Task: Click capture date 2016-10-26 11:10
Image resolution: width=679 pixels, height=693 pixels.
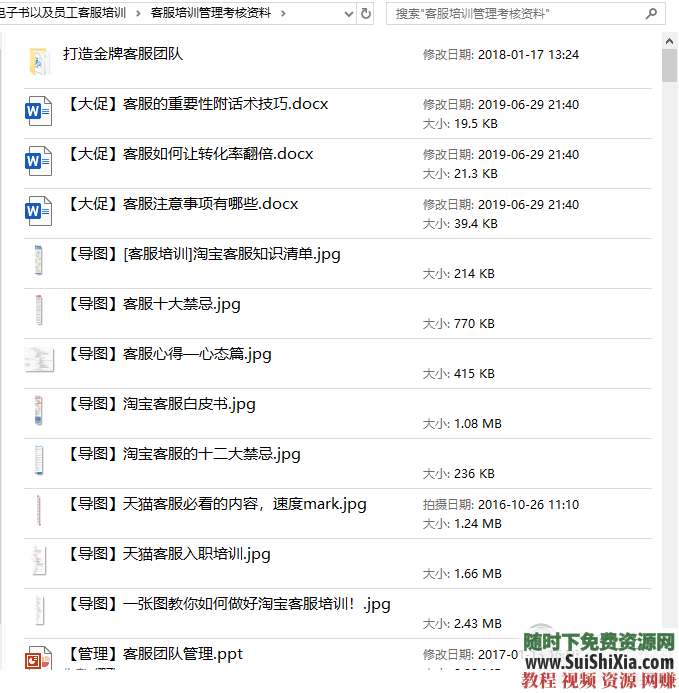Action: click(528, 505)
